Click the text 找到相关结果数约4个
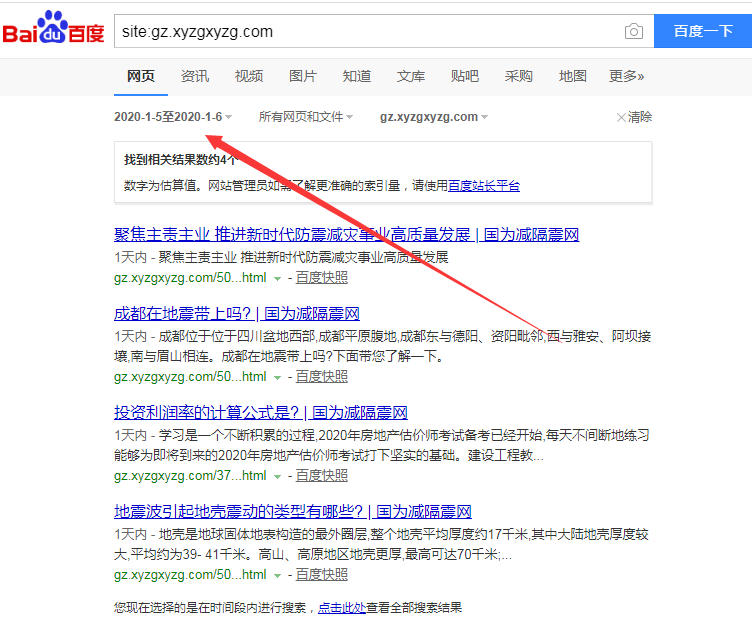Viewport: 752px width, 643px height. 180,160
